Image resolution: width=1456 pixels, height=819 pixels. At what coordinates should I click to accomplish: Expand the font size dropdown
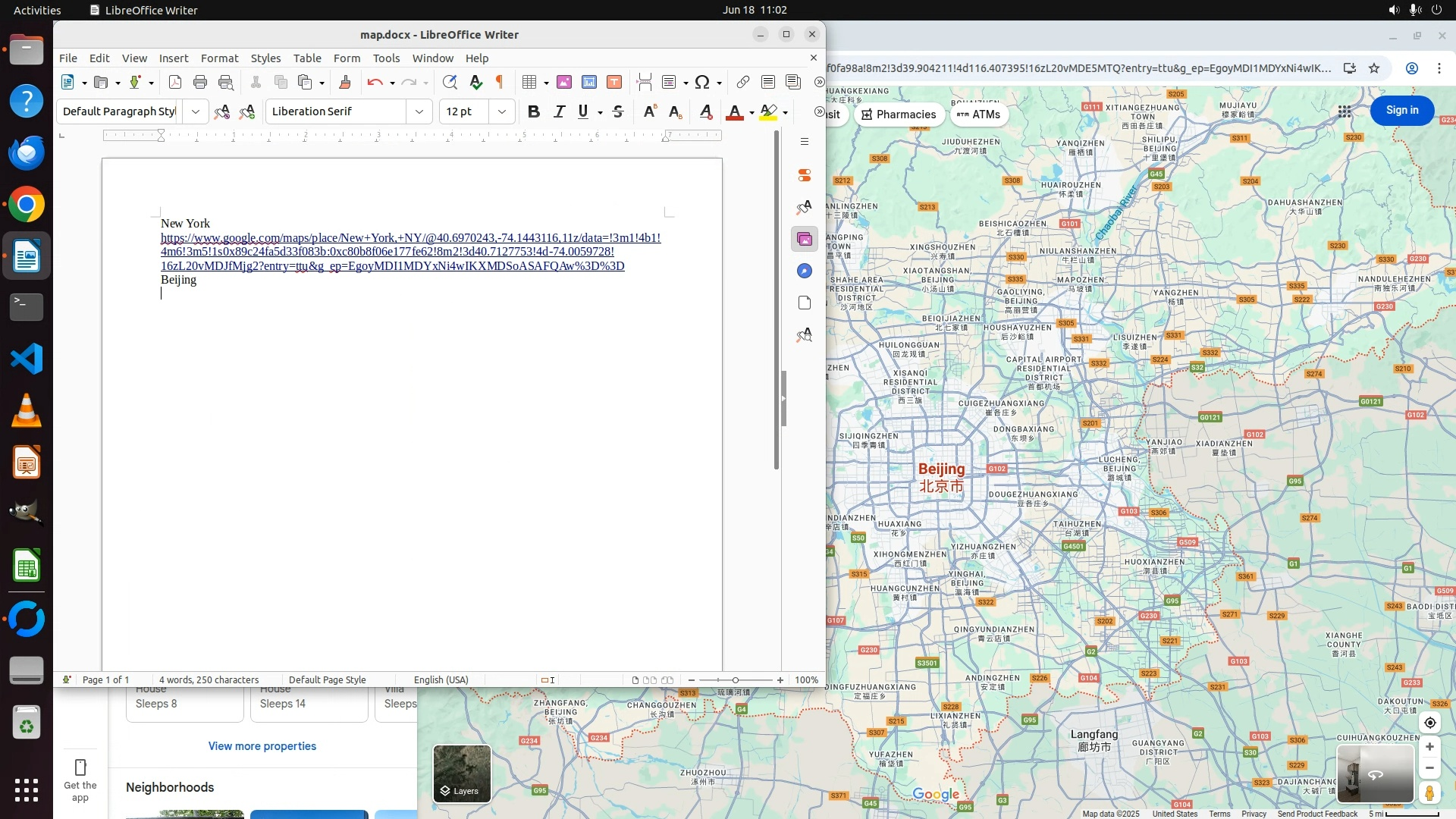tap(501, 112)
